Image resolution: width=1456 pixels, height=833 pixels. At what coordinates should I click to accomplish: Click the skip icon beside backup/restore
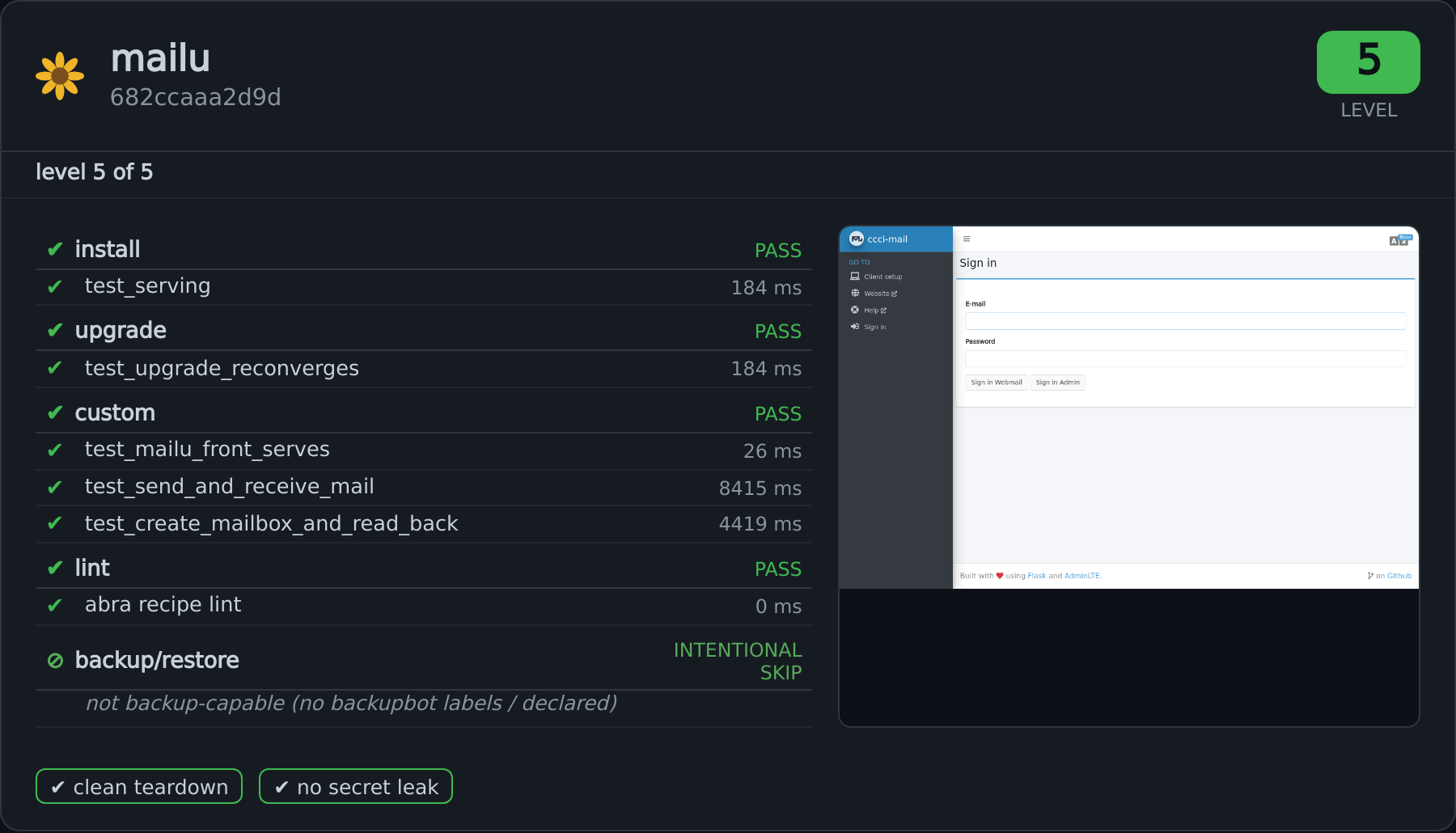coord(55,661)
